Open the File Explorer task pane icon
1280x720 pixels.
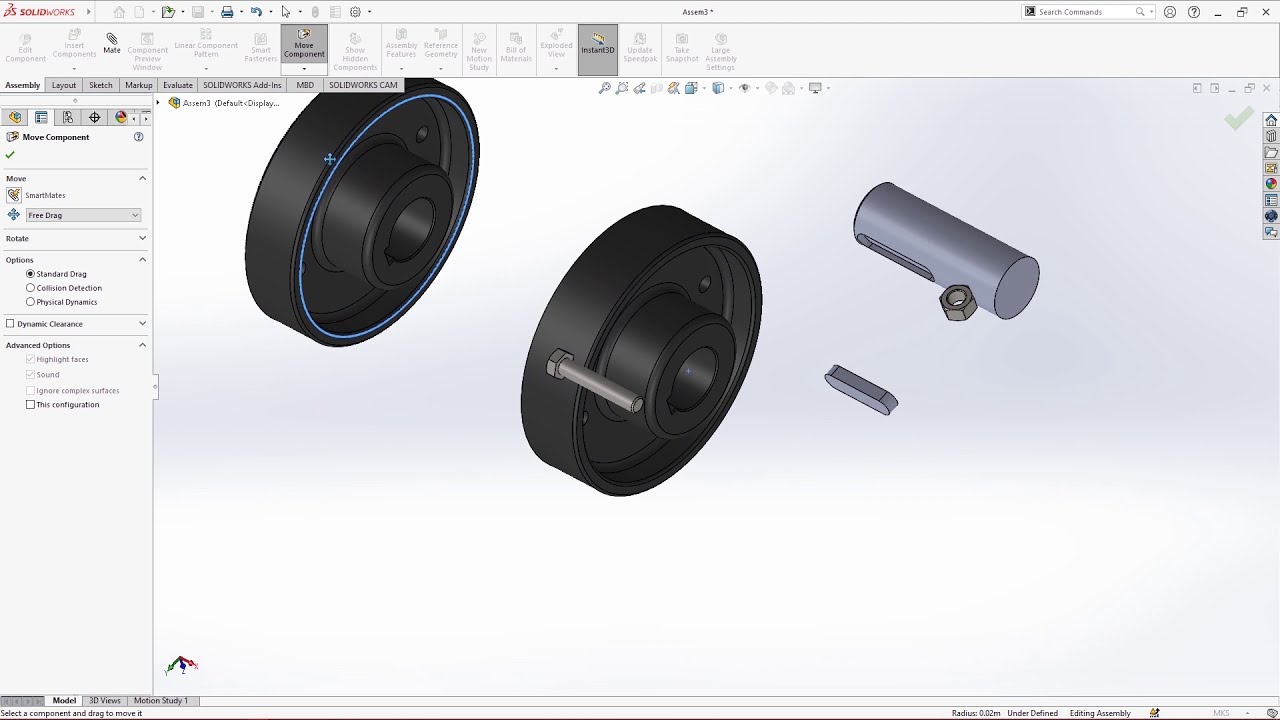[x=1271, y=152]
